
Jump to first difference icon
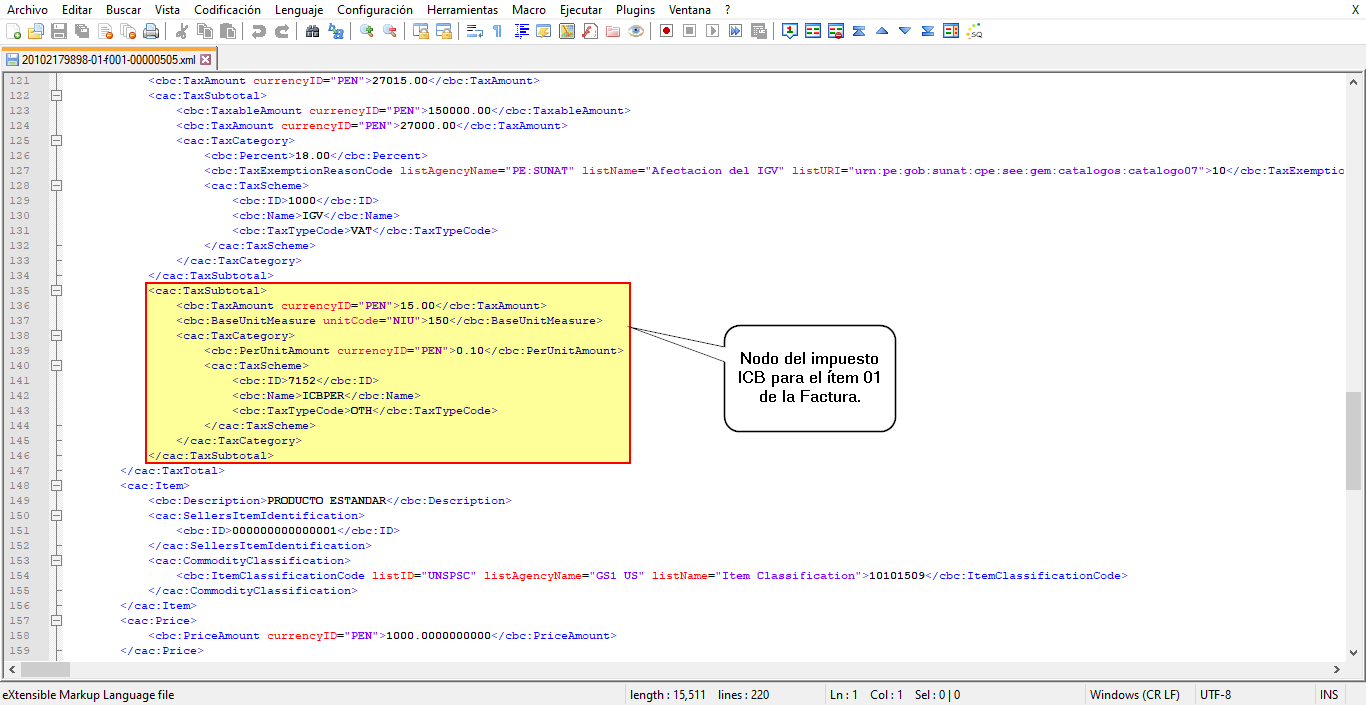[x=858, y=31]
